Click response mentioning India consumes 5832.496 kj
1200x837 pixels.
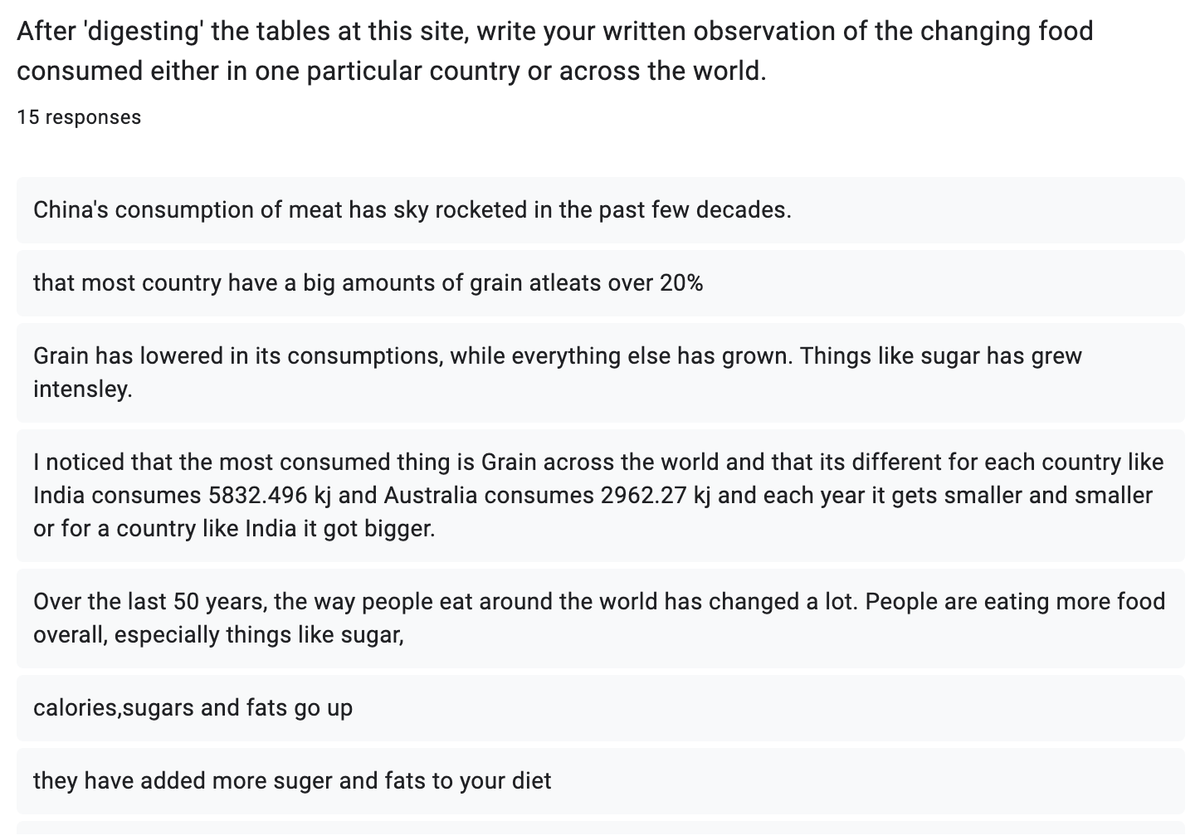point(600,496)
